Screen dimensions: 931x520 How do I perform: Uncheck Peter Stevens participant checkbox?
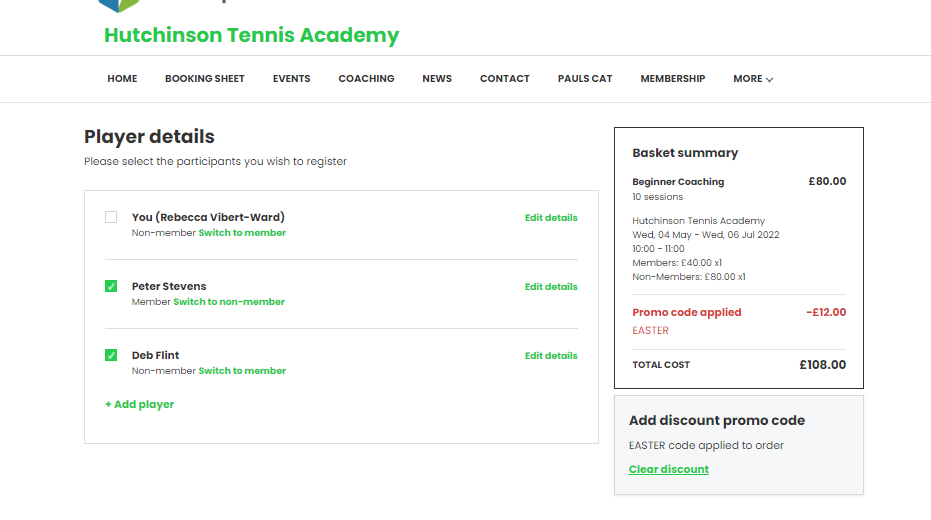pos(111,286)
